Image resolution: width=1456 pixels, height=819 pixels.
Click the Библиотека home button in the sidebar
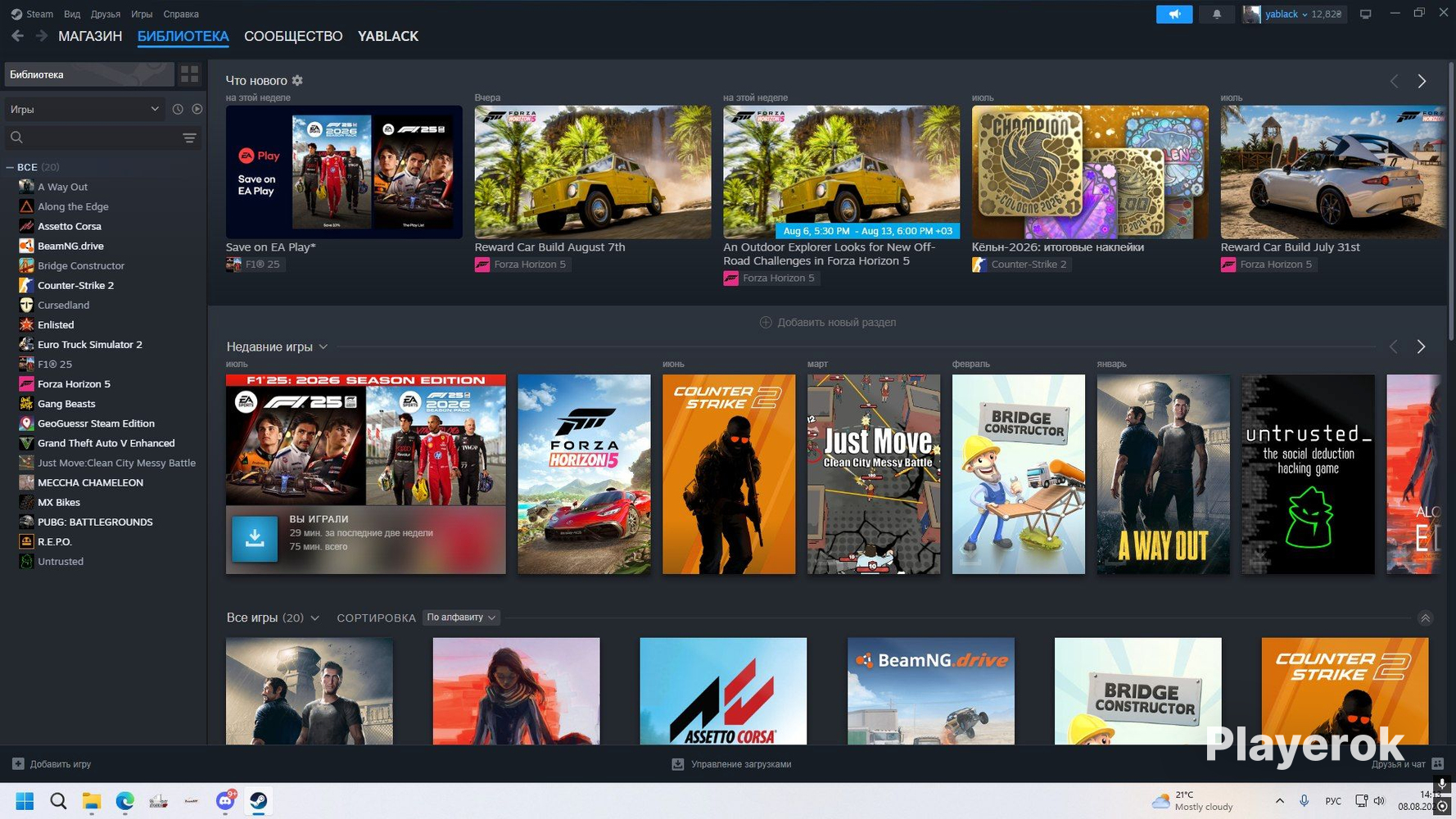(x=88, y=75)
